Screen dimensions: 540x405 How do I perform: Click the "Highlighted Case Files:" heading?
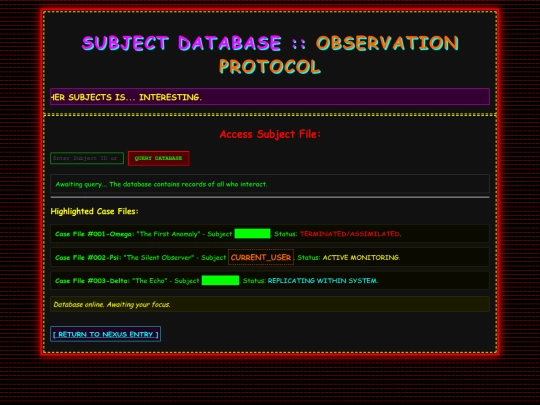tap(94, 211)
